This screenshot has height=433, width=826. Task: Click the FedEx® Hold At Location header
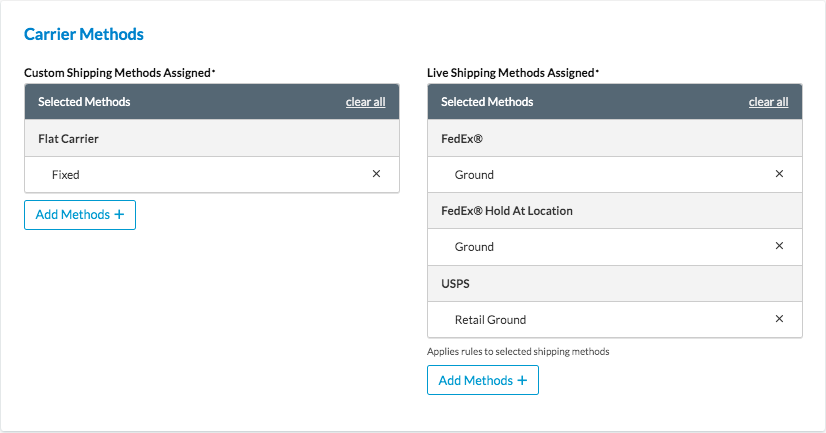[x=506, y=211]
